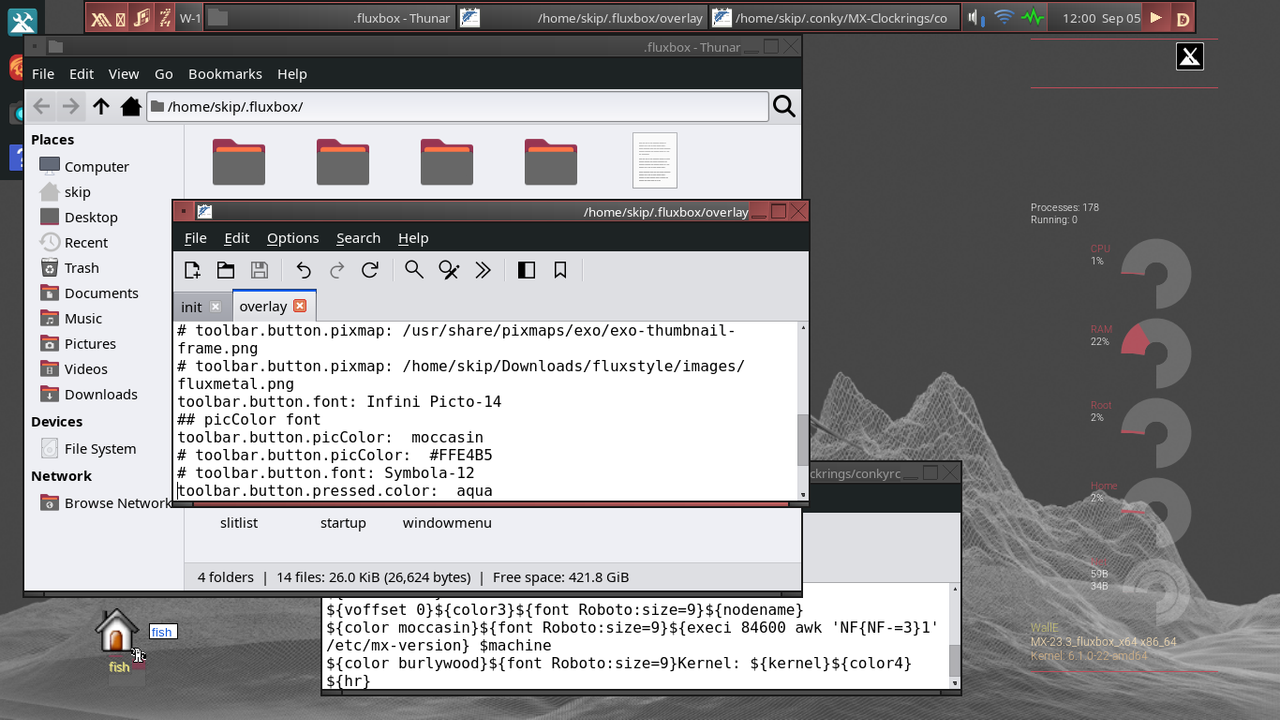The image size is (1280, 720).
Task: Go to parent folder using Thunar's up arrow
Action: coord(101,106)
